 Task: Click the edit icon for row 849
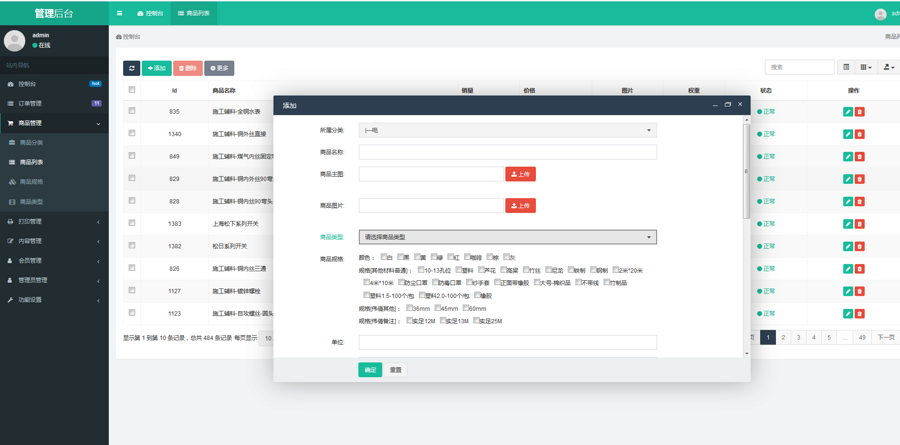848,157
